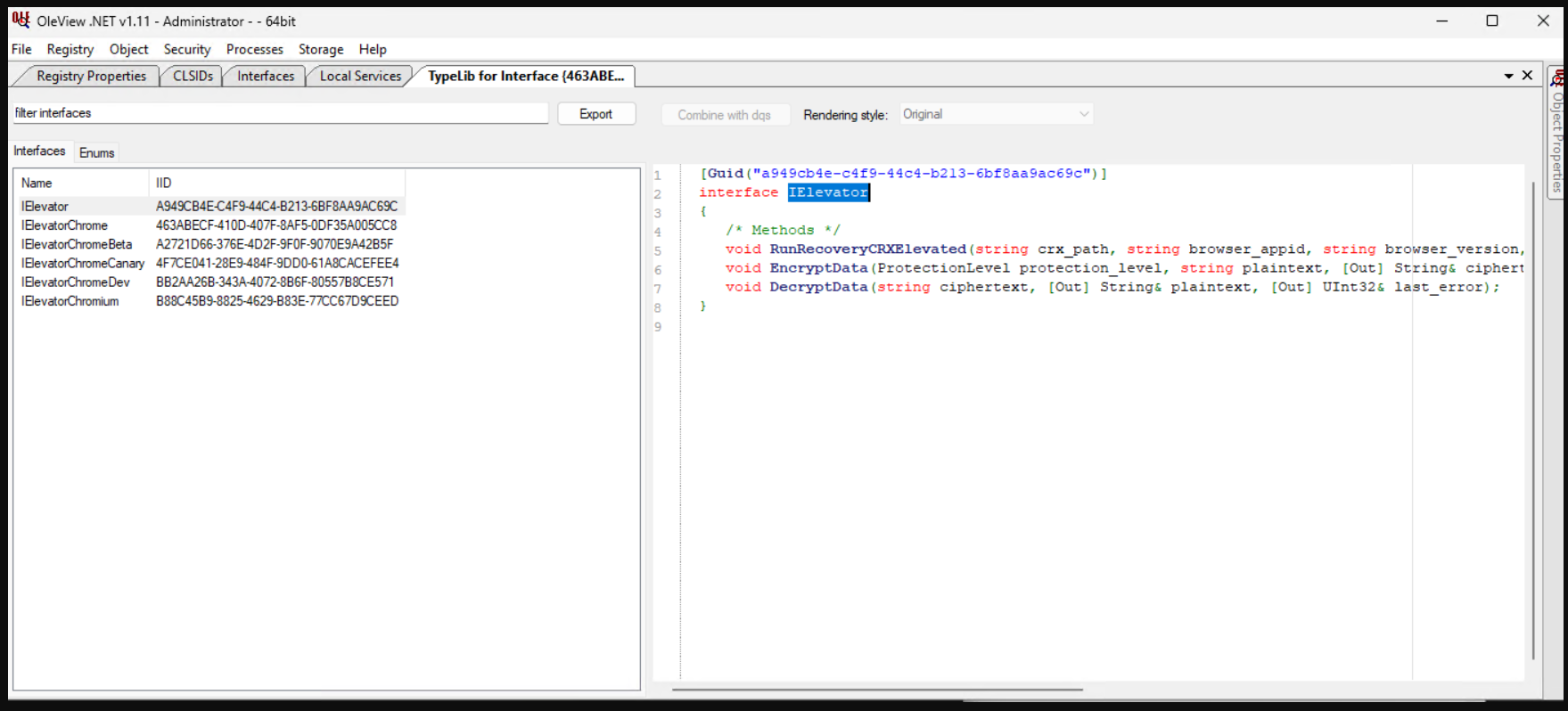
Task: Click the code view horizontal scrollbar
Action: 877,689
